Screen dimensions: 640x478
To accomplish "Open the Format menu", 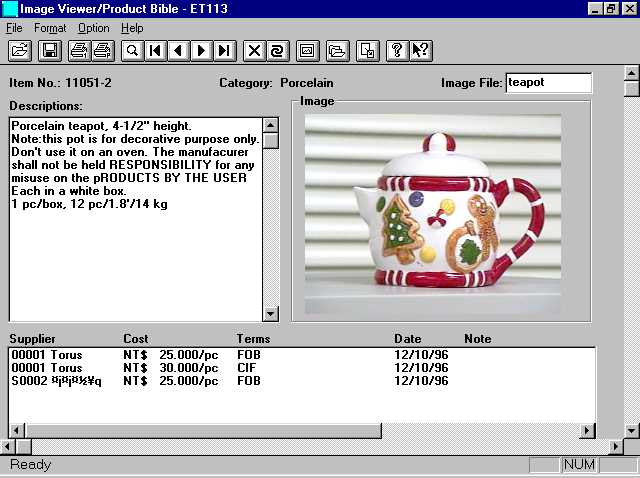I will pyautogui.click(x=50, y=28).
